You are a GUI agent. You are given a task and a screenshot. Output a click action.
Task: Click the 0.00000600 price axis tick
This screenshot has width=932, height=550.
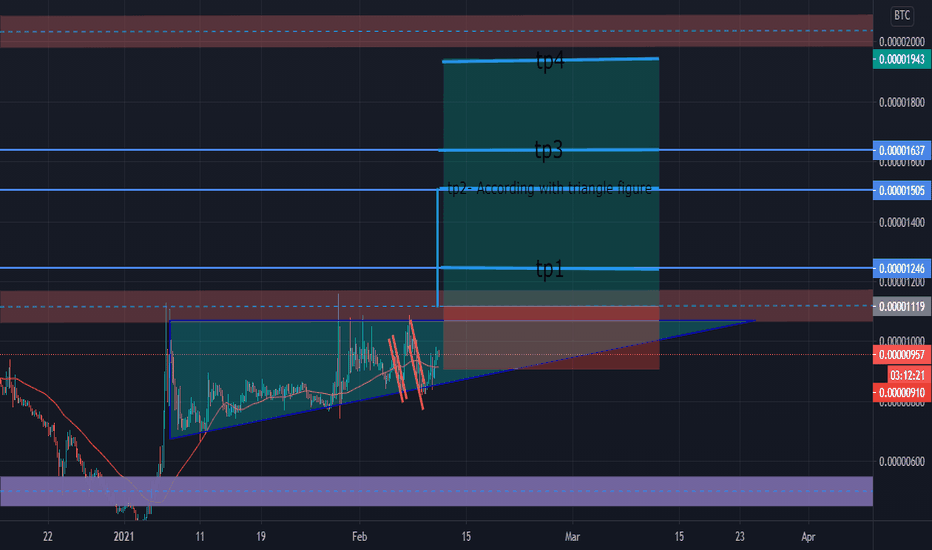click(902, 461)
